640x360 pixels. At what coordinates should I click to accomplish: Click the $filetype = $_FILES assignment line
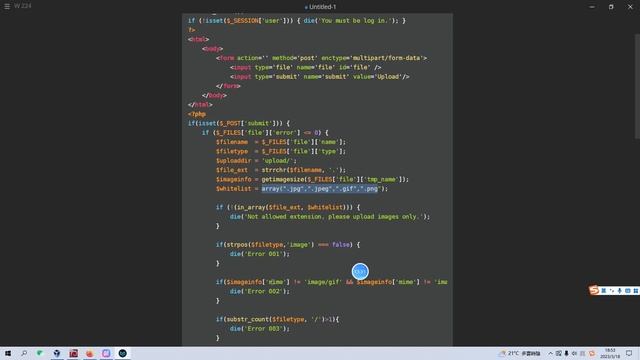[281, 151]
